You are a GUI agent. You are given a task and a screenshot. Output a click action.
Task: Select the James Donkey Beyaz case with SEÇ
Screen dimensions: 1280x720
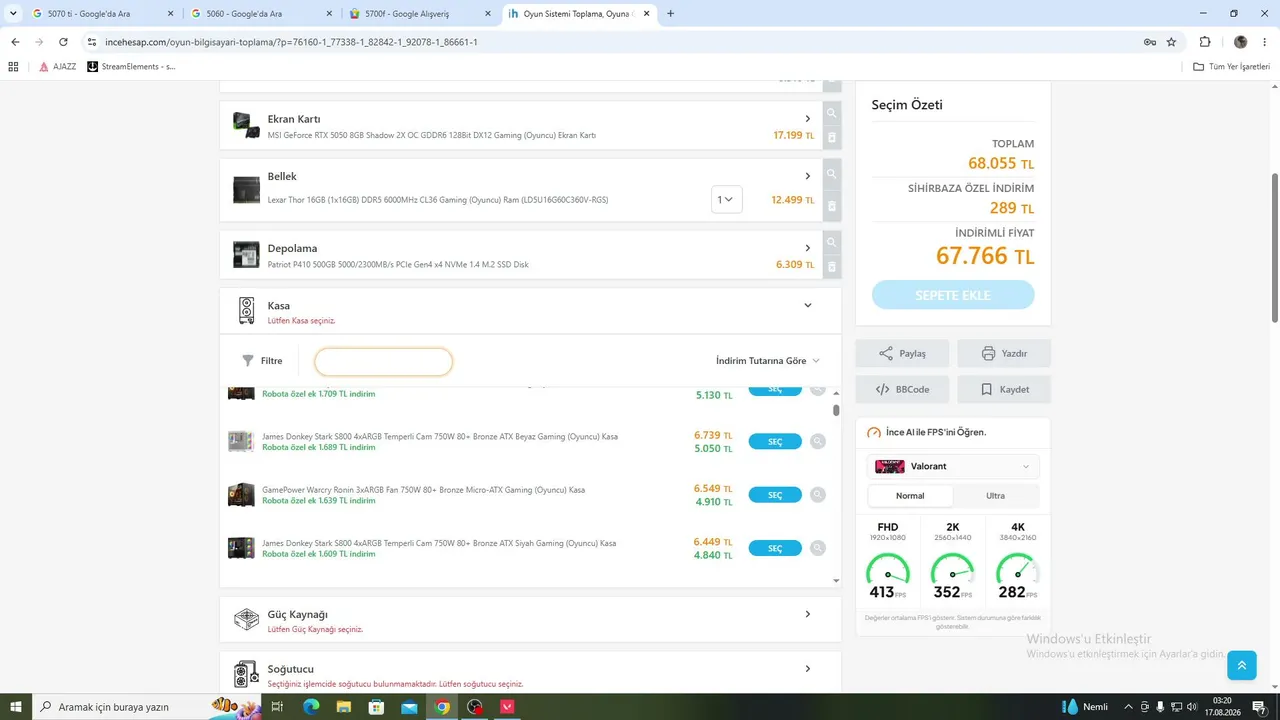click(775, 441)
